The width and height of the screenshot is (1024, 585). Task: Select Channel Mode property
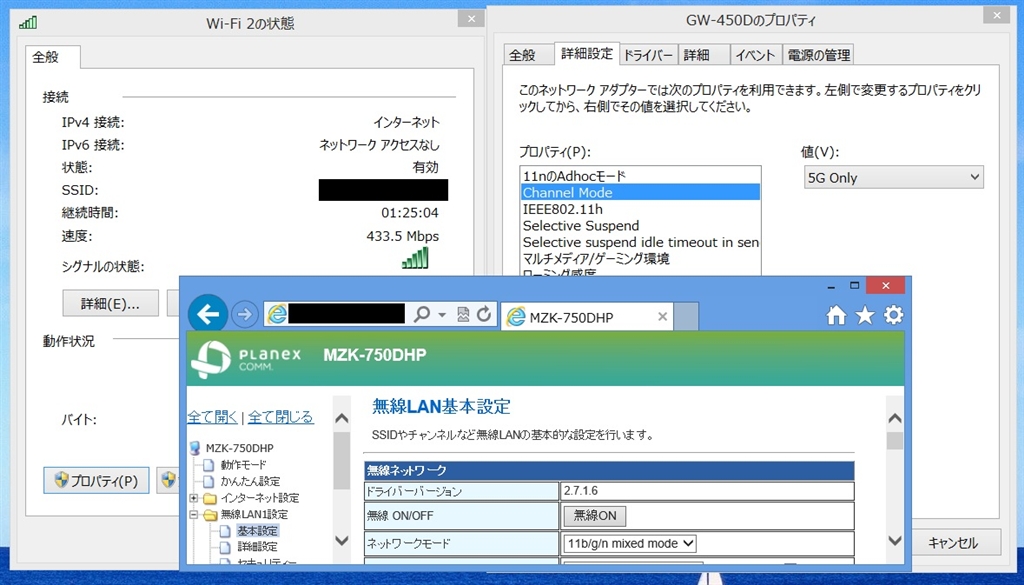coord(640,193)
